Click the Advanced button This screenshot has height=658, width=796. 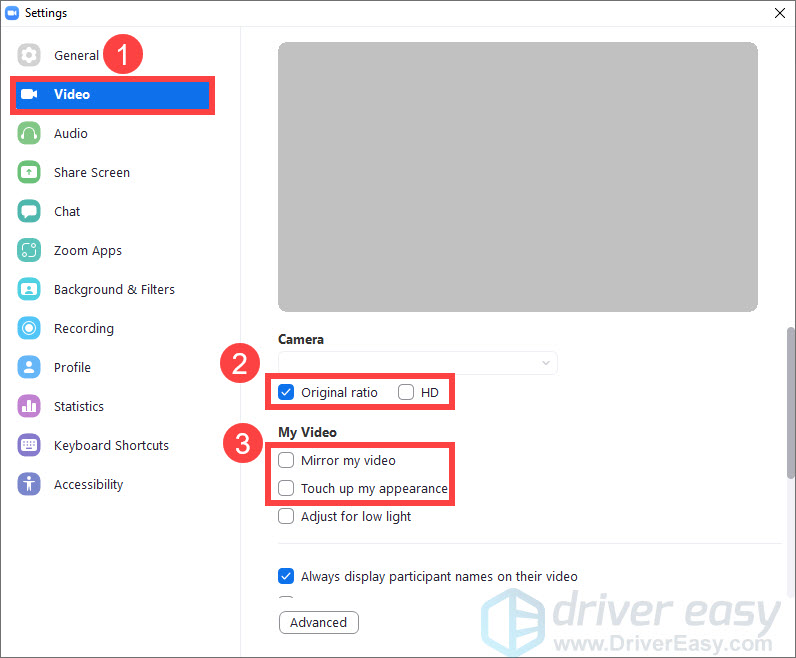pos(318,623)
